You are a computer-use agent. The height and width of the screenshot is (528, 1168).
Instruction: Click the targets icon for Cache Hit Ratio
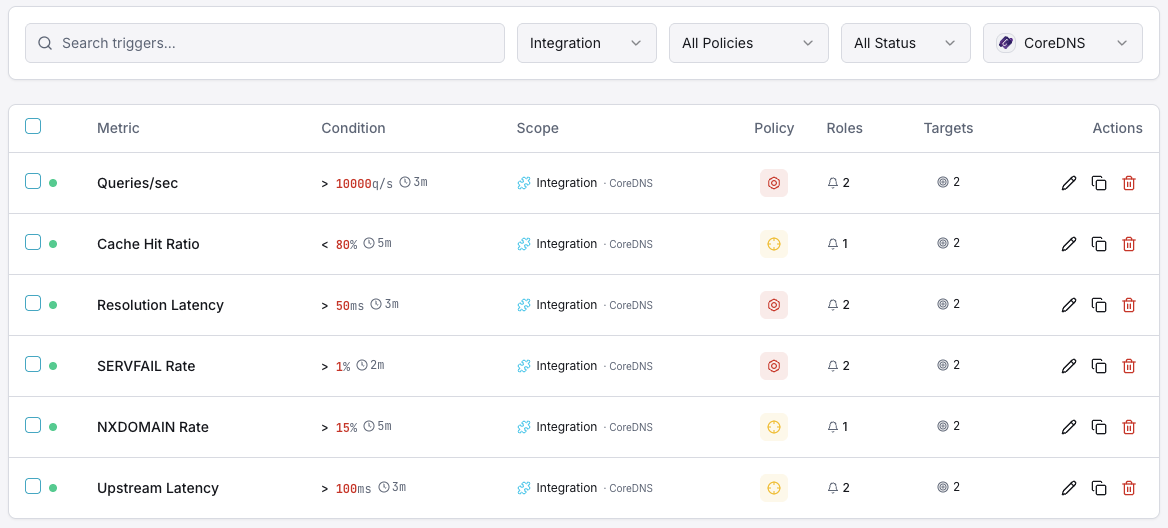[x=942, y=243]
